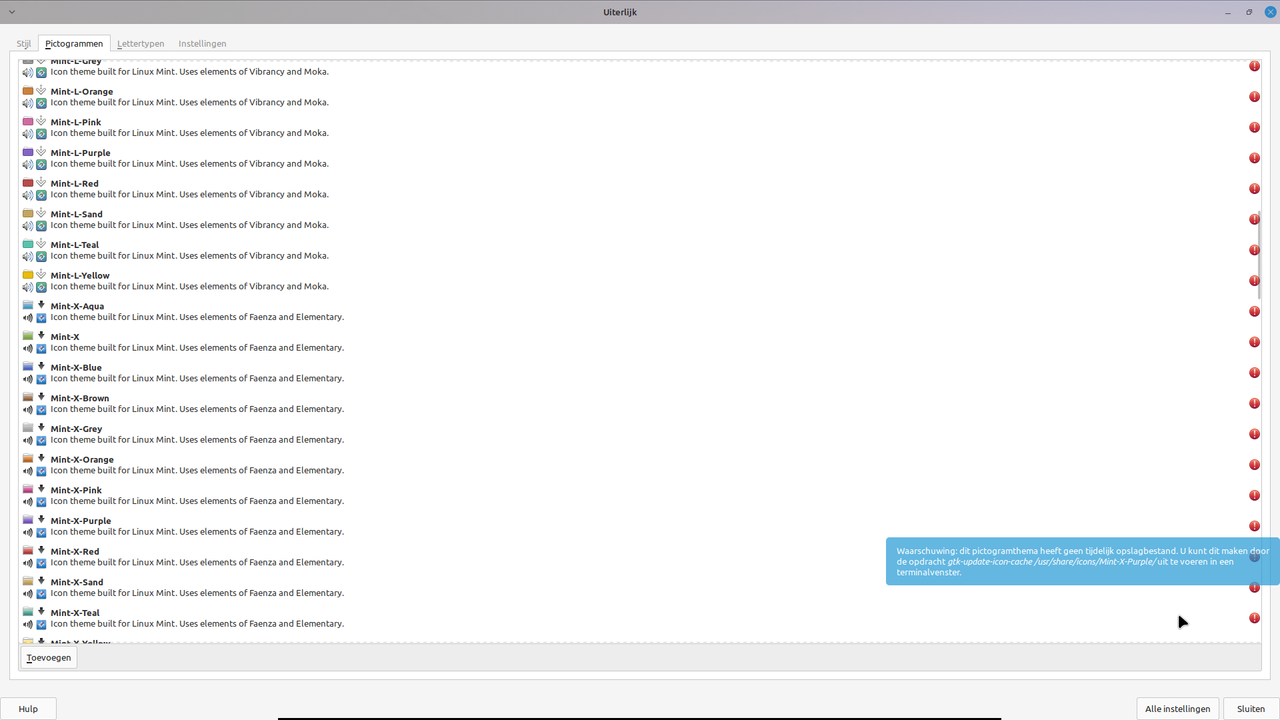Choose the Mint-L-Yellow theme name
1280x720 pixels.
81,276
